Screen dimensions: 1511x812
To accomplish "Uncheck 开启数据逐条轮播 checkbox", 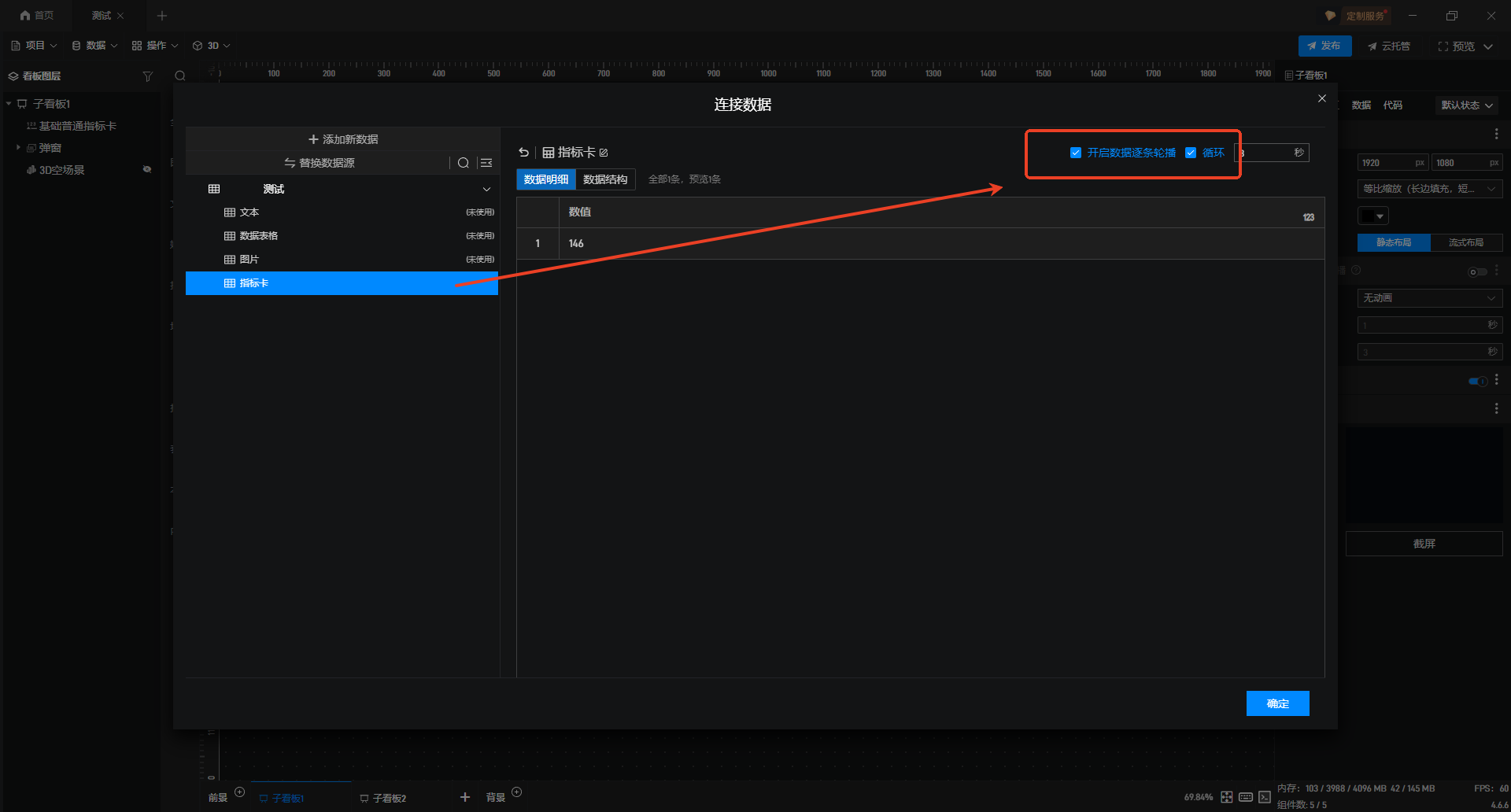I will tap(1076, 153).
